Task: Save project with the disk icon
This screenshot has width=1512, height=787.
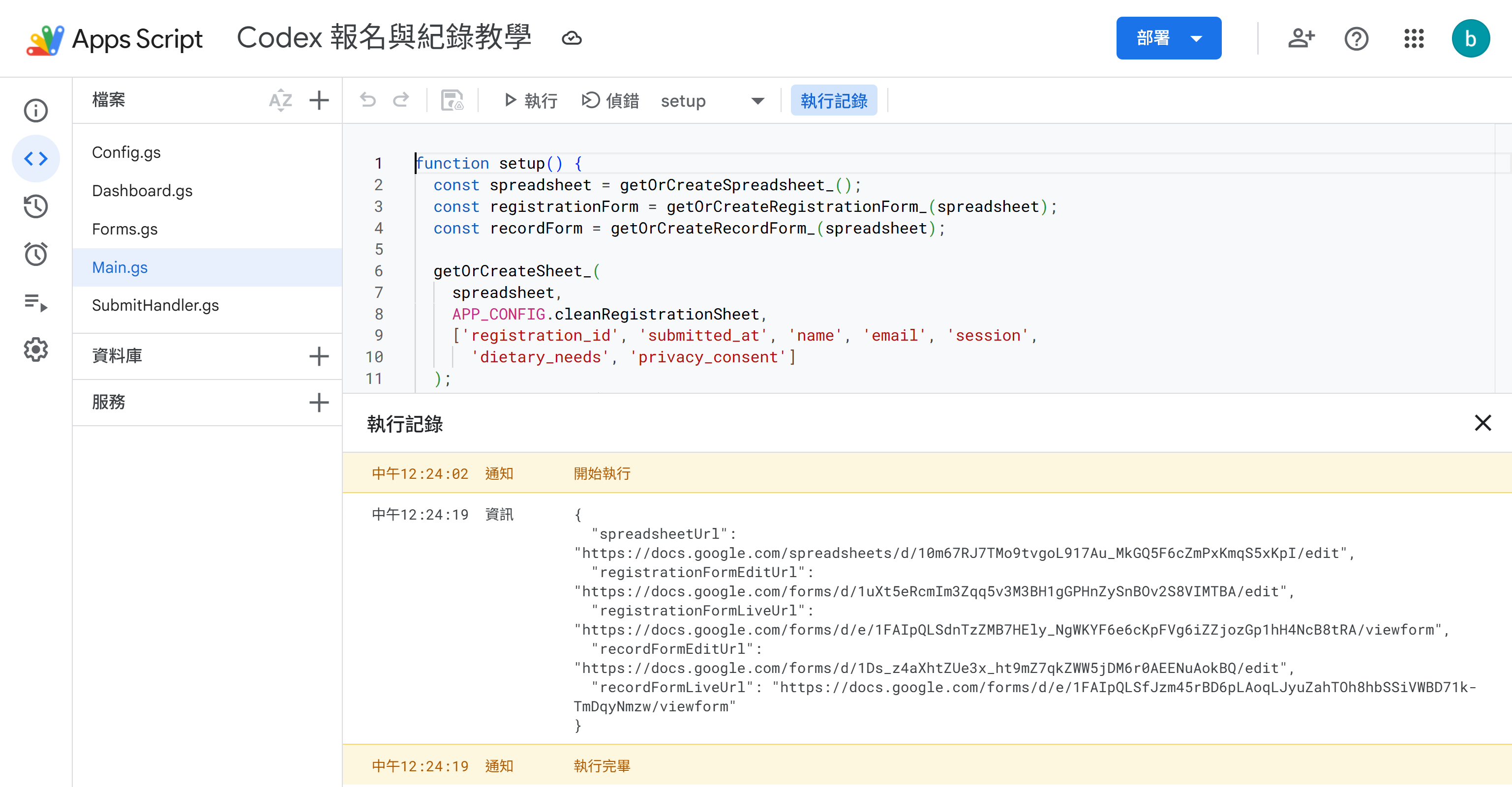Action: 453,100
